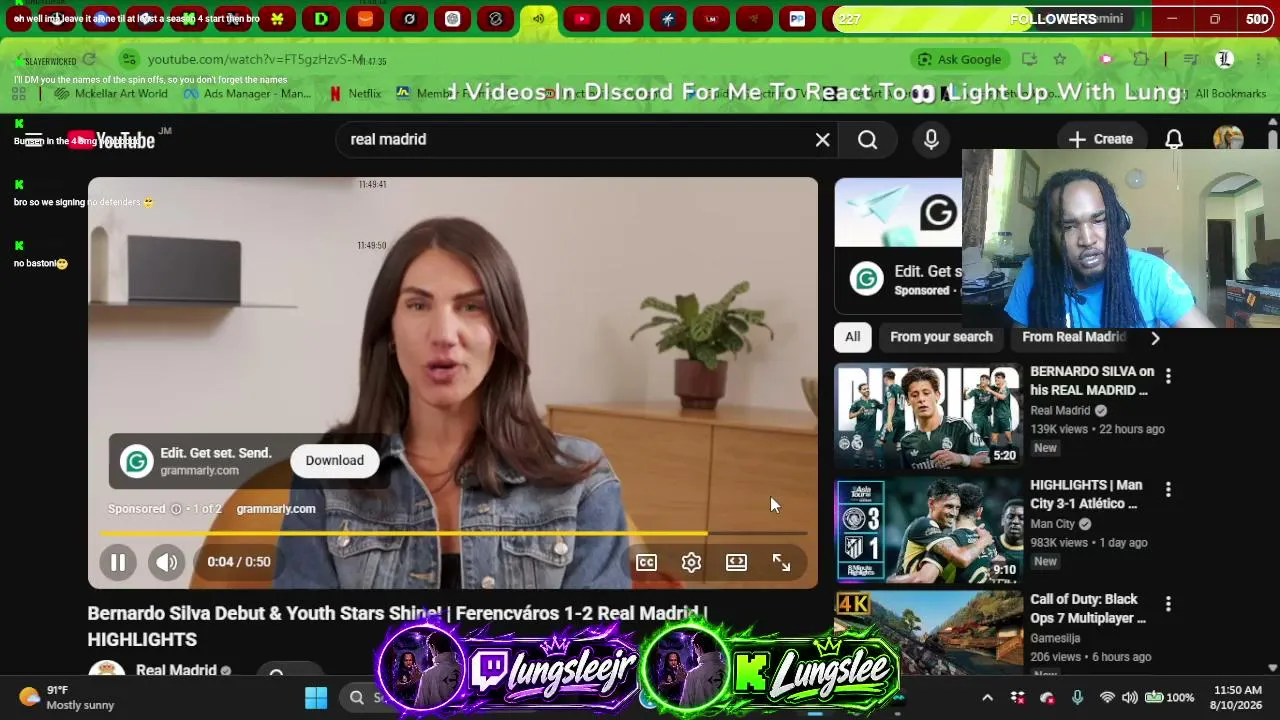Screen dimensions: 1280x720
Task: Open the YouTube profile avatar menu
Action: [1228, 140]
